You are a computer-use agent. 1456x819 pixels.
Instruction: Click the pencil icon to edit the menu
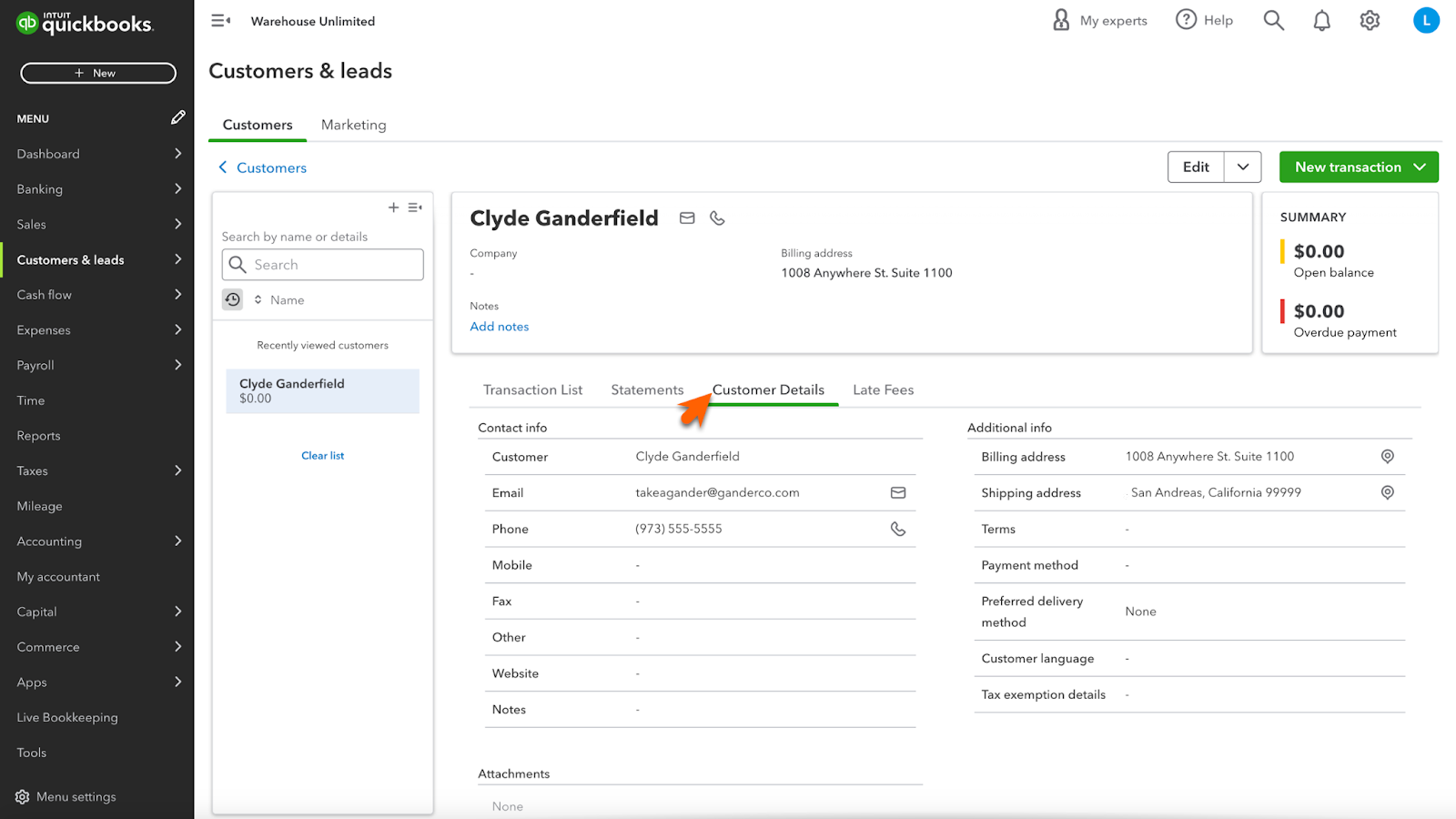click(x=177, y=117)
